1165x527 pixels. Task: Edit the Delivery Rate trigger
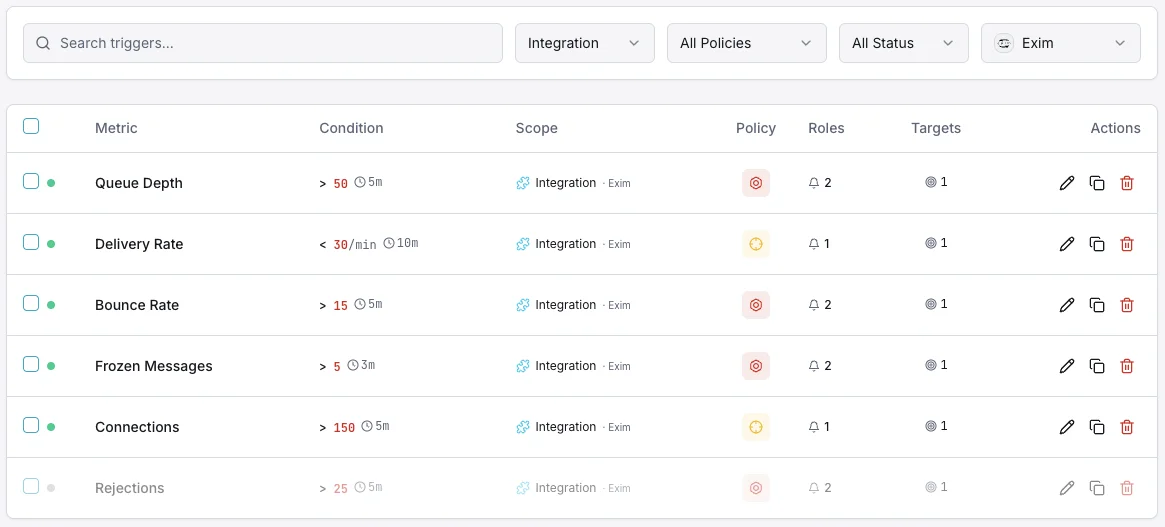click(x=1067, y=244)
